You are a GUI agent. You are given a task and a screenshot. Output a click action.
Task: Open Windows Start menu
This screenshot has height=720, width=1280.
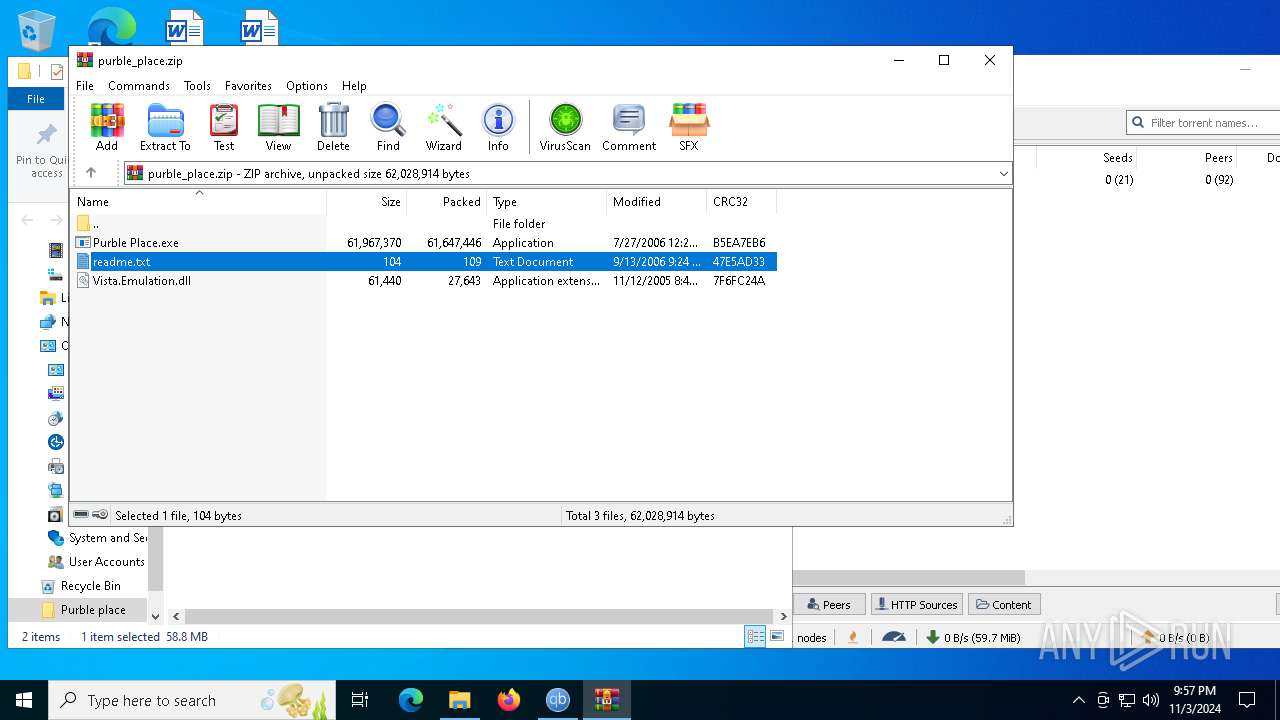click(24, 700)
